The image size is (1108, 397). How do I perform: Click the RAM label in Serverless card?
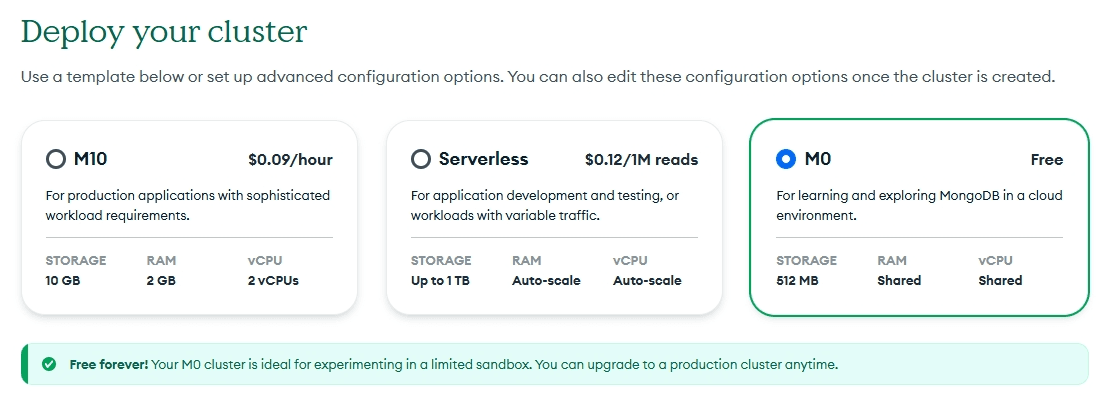point(526,260)
